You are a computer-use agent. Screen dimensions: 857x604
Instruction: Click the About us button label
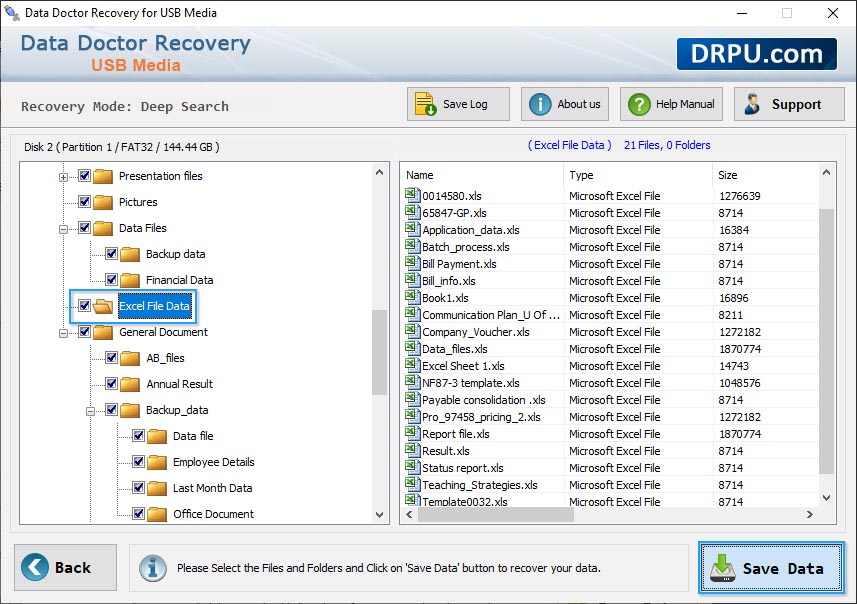tap(579, 104)
